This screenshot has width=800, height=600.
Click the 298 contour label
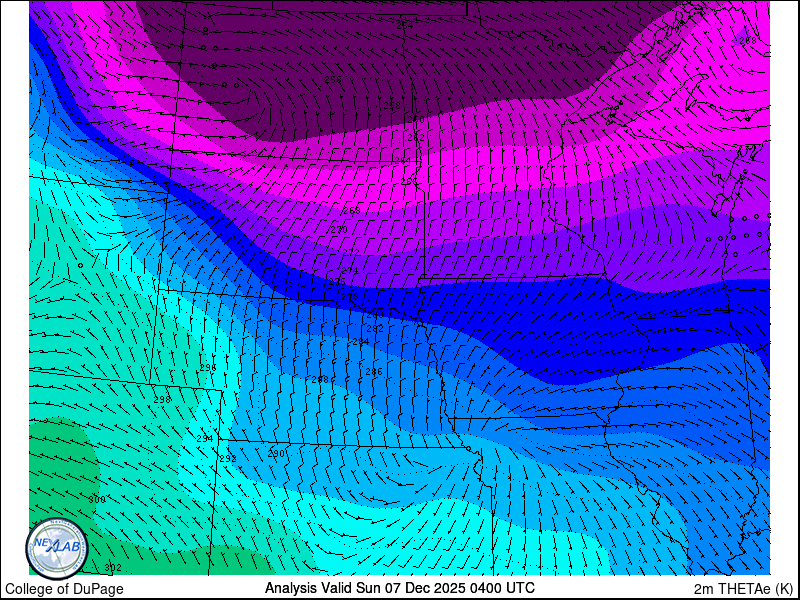click(162, 399)
